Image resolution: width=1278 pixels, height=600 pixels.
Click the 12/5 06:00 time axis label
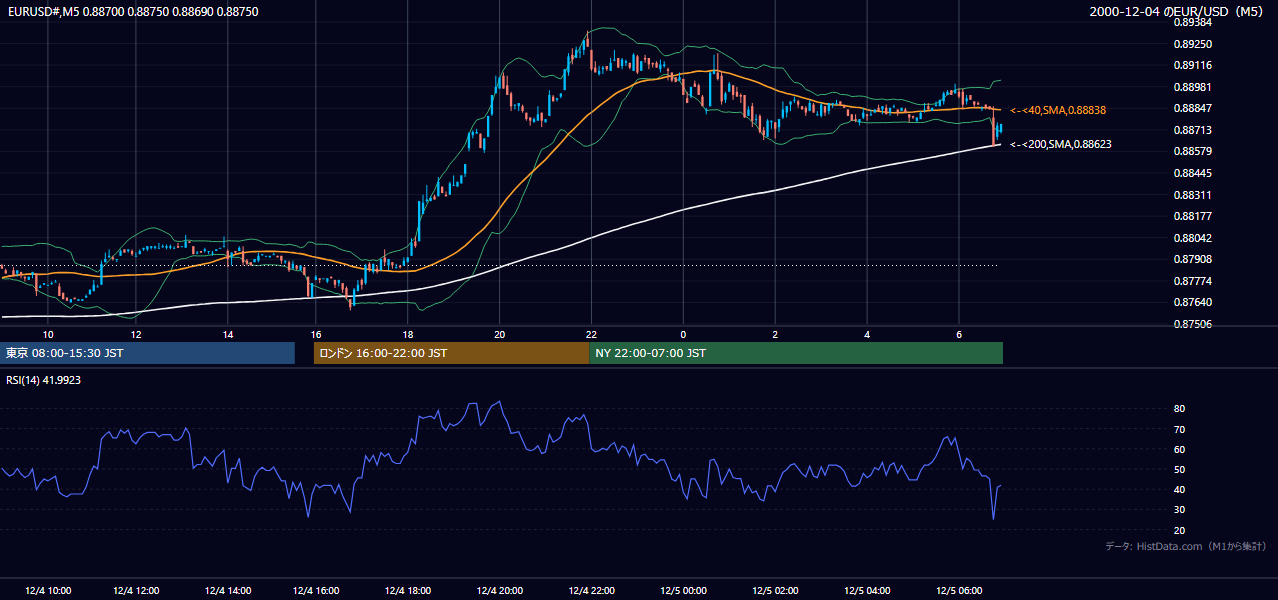(x=958, y=591)
